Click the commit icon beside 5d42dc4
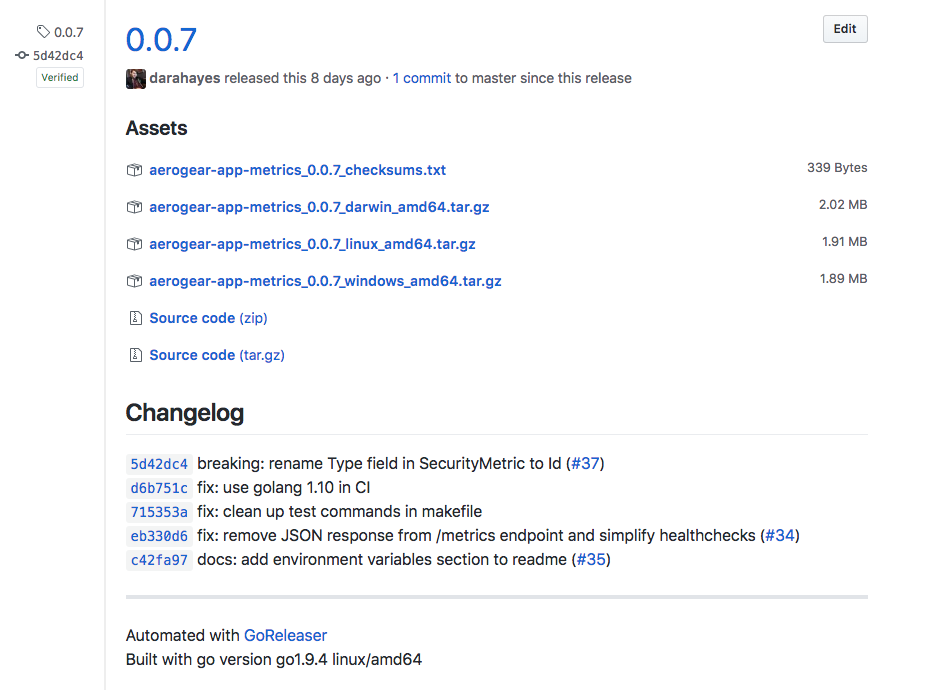The width and height of the screenshot is (938, 690). click(x=22, y=55)
